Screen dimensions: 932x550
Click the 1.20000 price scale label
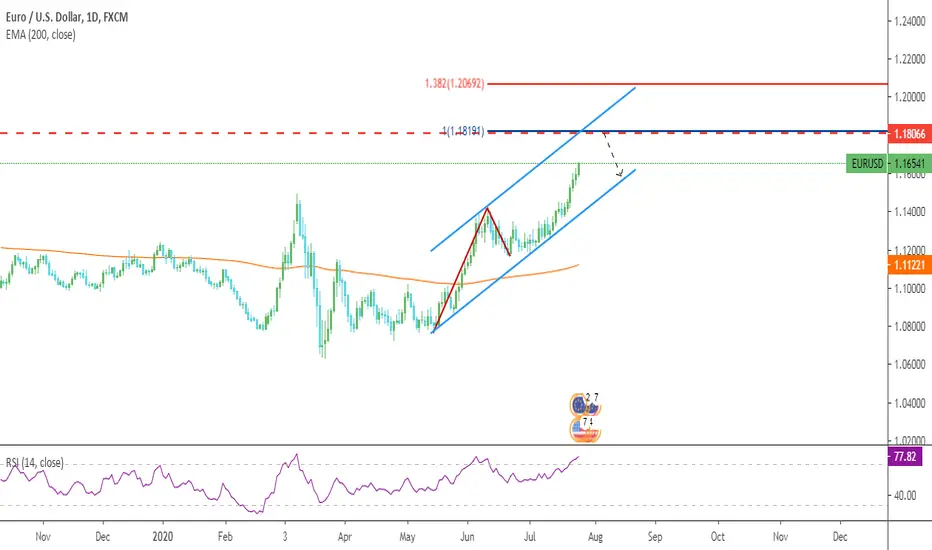tap(910, 97)
